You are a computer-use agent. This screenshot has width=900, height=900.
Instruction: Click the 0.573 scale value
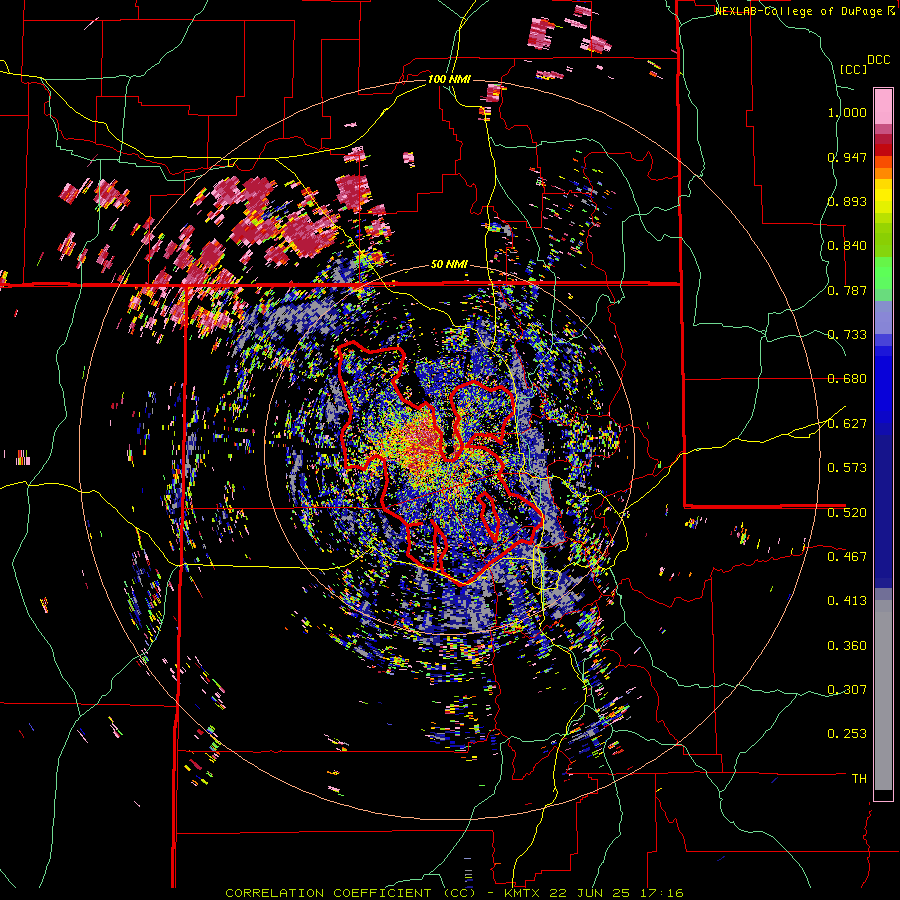pyautogui.click(x=847, y=468)
